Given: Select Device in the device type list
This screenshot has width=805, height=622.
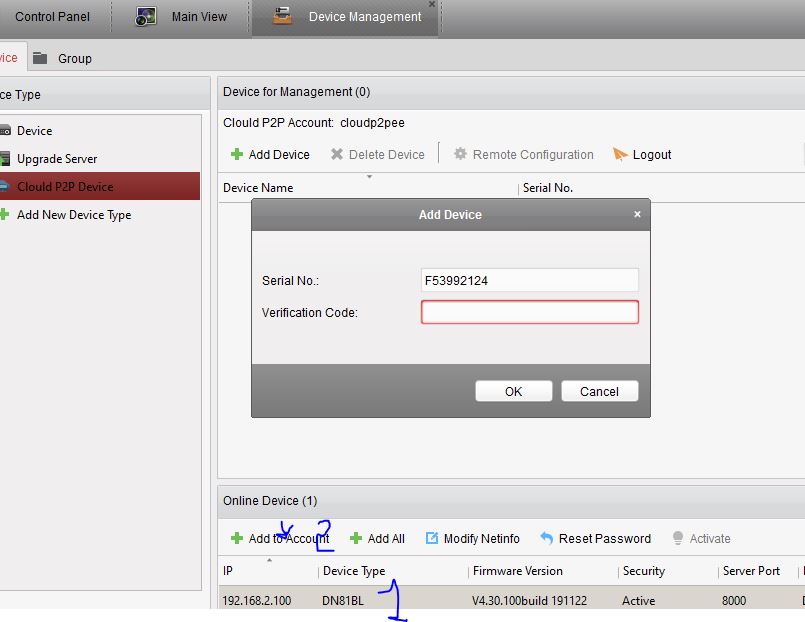Looking at the screenshot, I should pos(34,131).
